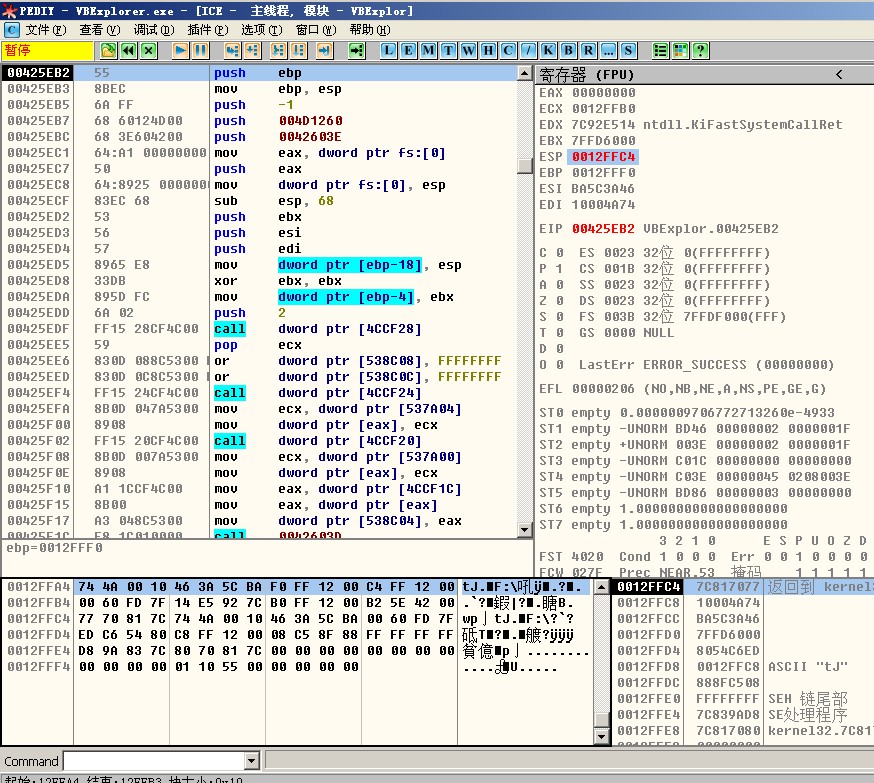
Task: Open the Memory map (M button)
Action: [x=428, y=50]
